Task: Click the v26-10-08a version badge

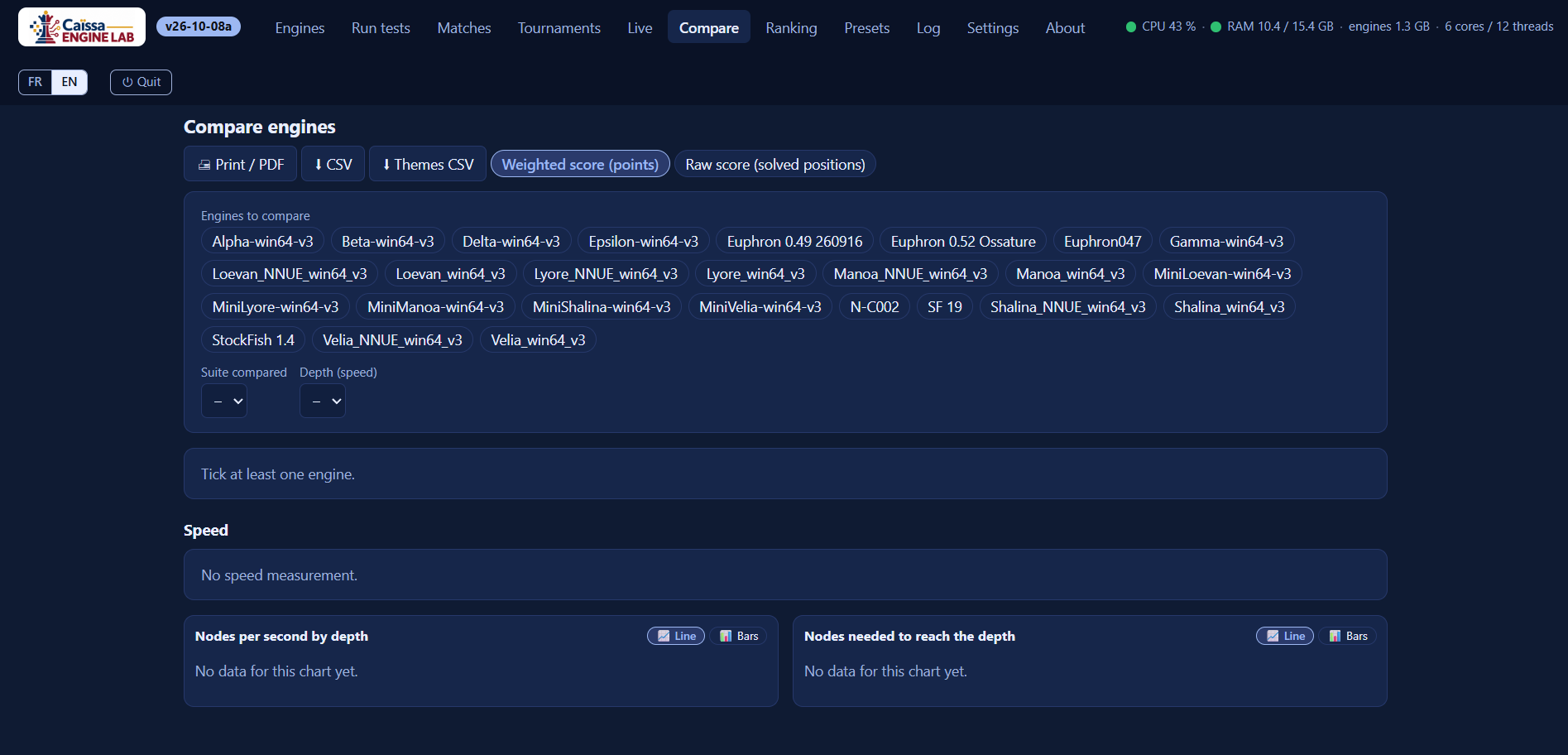Action: (x=199, y=26)
